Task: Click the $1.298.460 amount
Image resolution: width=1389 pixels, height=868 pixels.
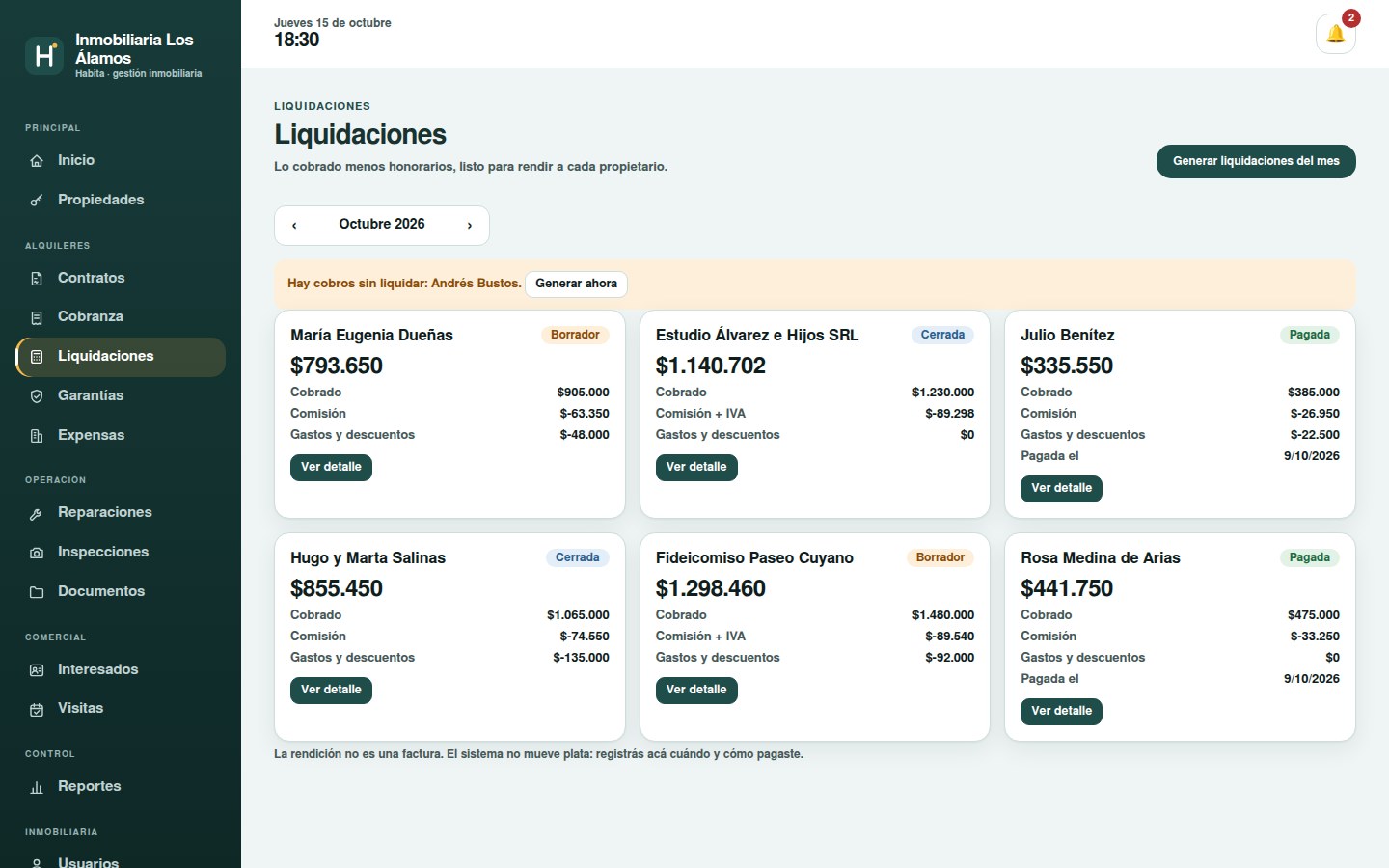Action: 711,588
